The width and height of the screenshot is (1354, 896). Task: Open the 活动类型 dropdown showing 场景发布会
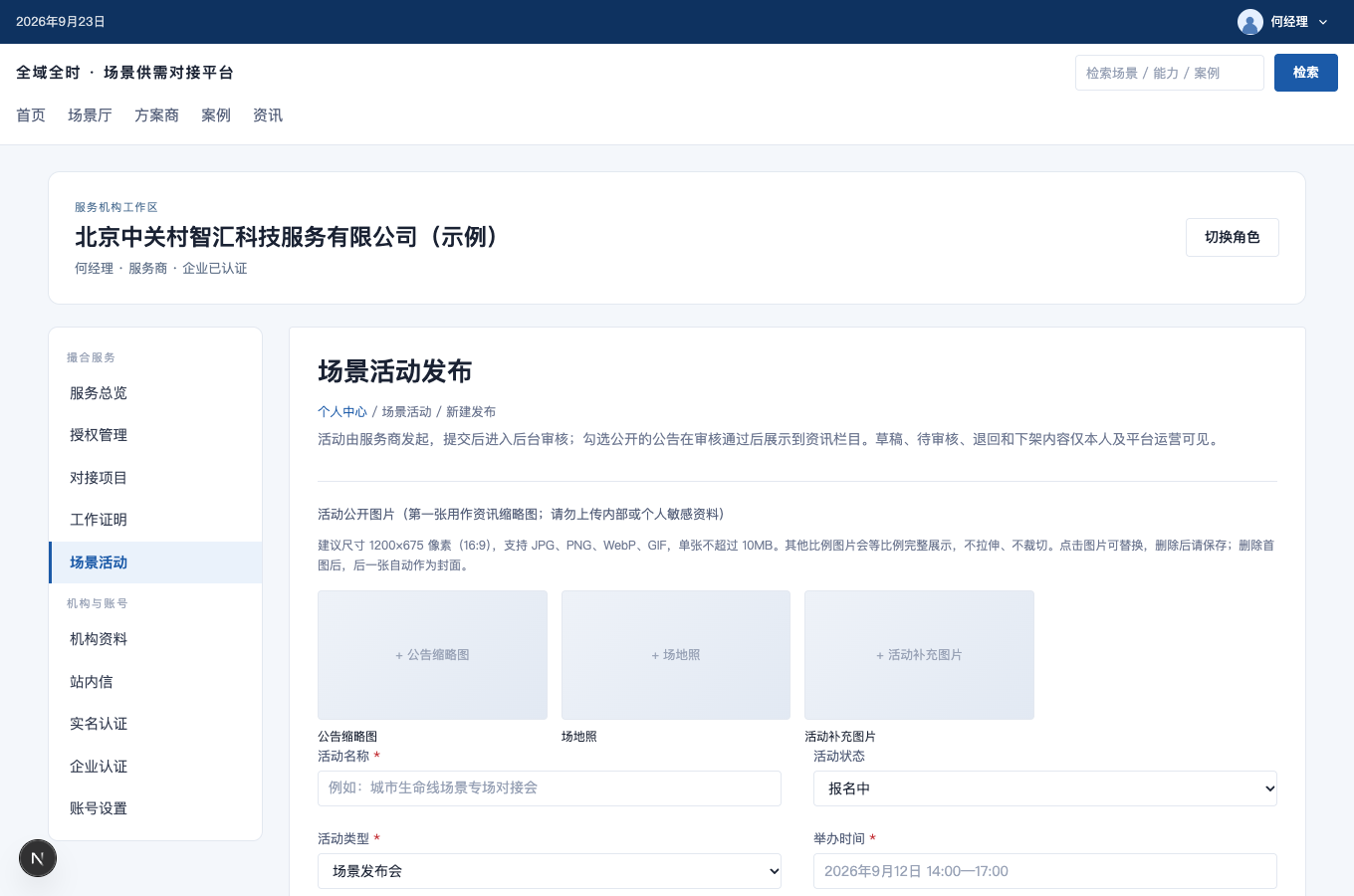(550, 871)
